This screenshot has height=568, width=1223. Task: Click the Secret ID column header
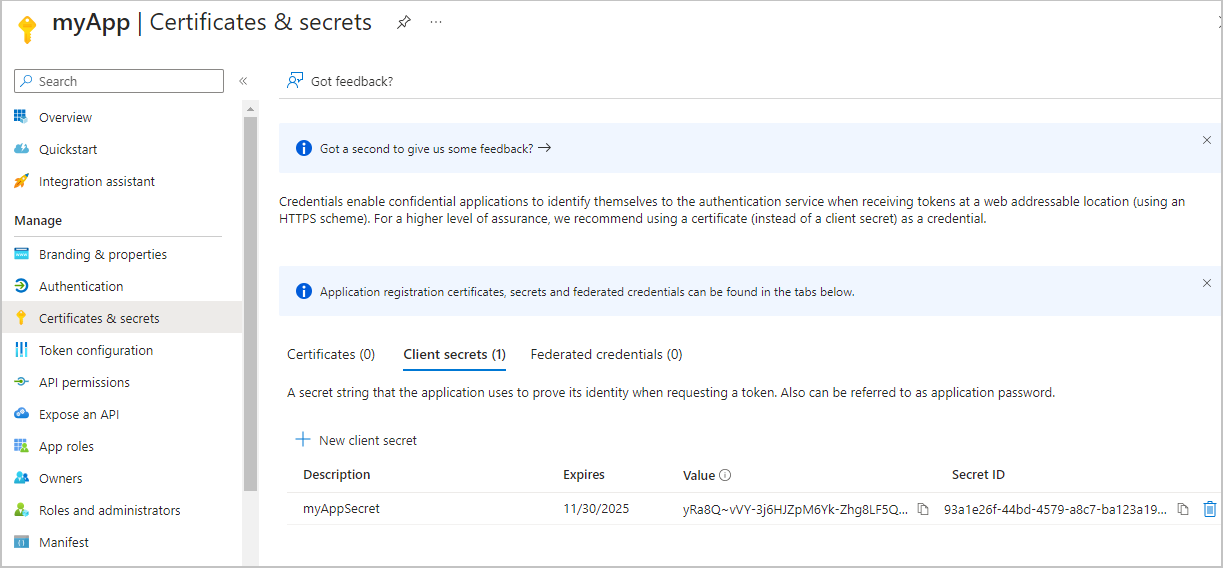pos(978,475)
